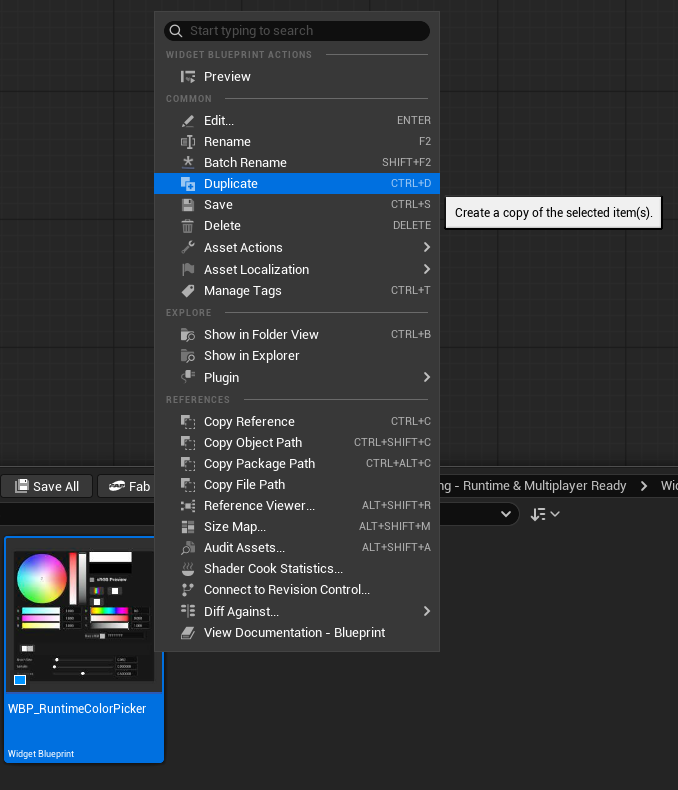The image size is (678, 790).
Task: Click the Reference Viewer icon
Action: point(188,506)
